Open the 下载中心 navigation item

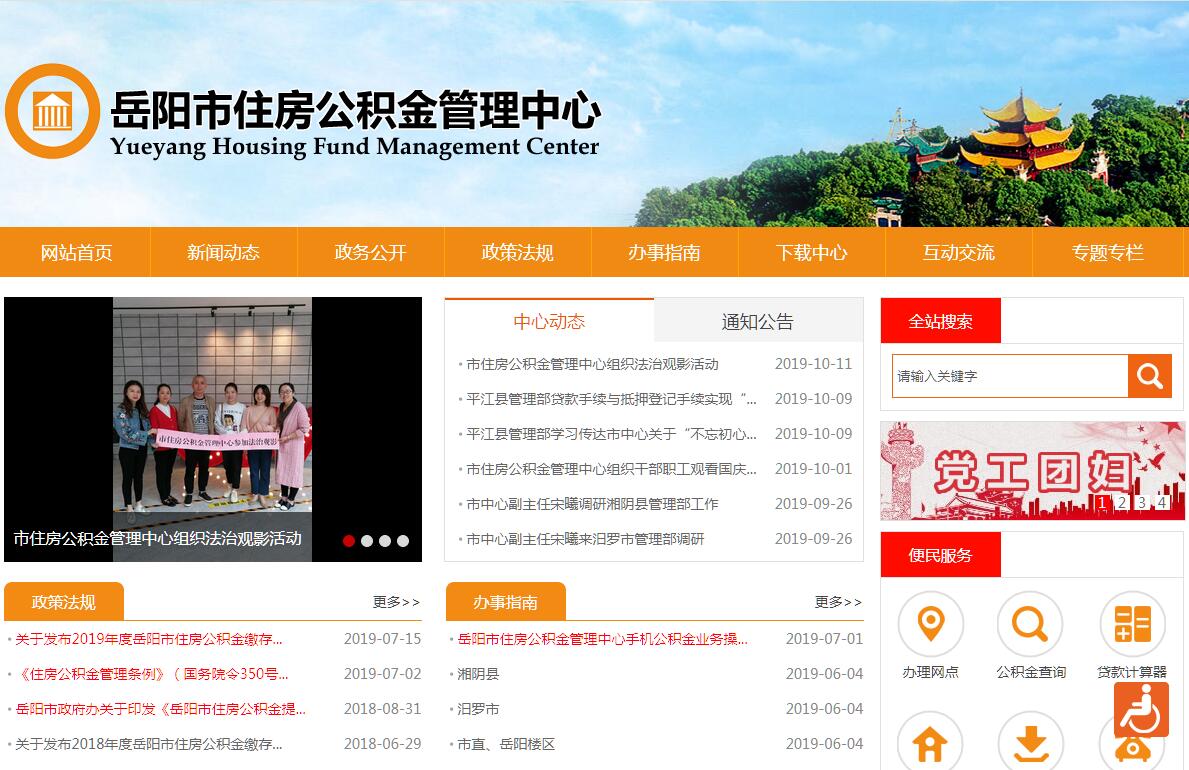(x=811, y=253)
